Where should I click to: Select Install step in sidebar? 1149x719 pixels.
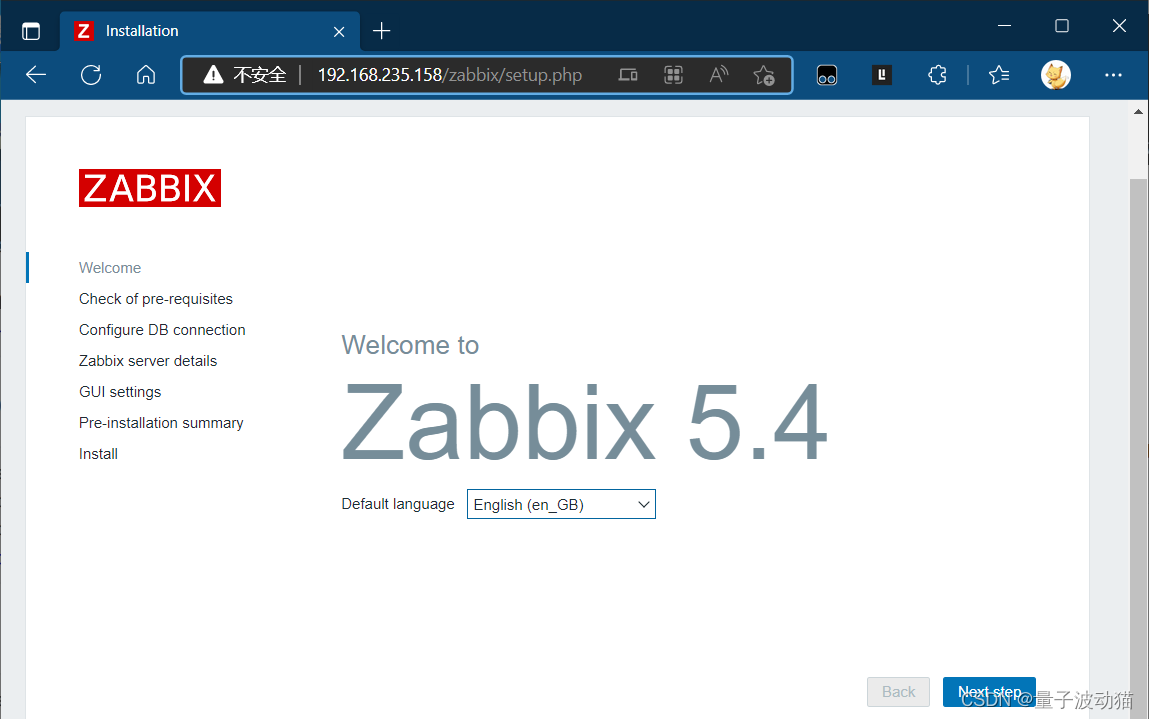click(x=98, y=454)
